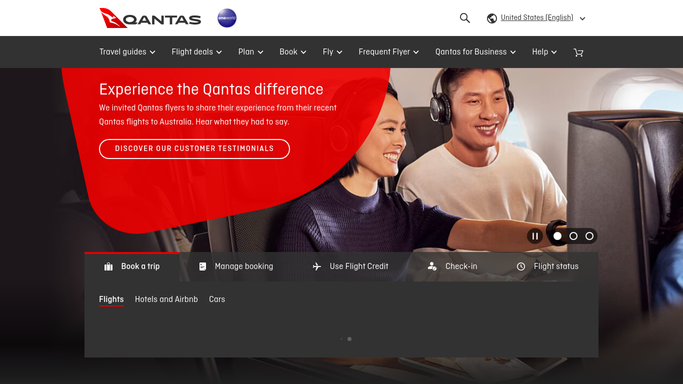Select the Check-in tab
This screenshot has width=683, height=384.
(453, 266)
